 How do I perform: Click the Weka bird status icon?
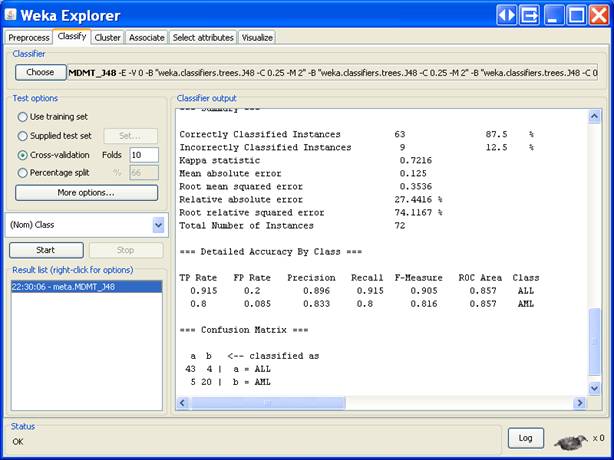(571, 442)
